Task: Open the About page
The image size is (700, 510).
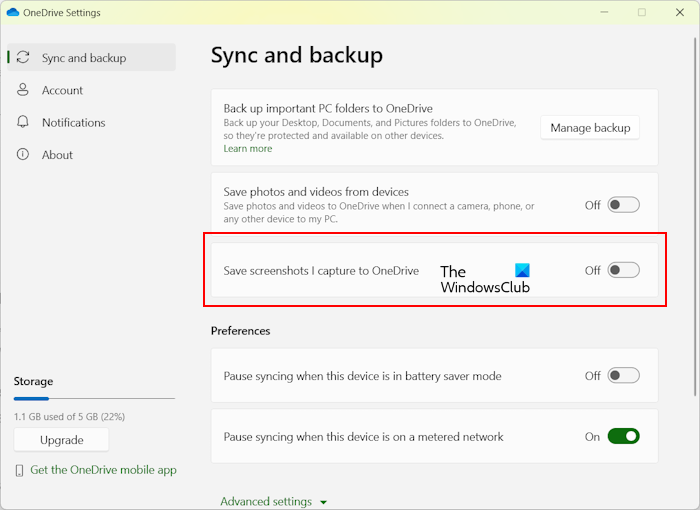Action: (57, 155)
